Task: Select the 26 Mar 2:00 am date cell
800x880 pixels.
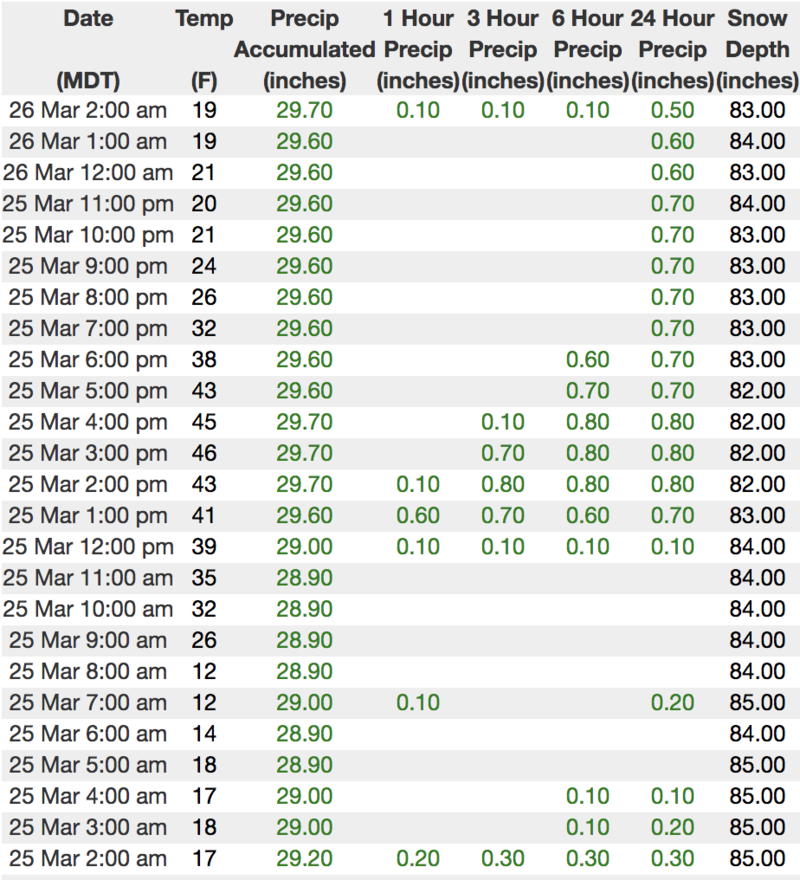Action: coord(87,111)
